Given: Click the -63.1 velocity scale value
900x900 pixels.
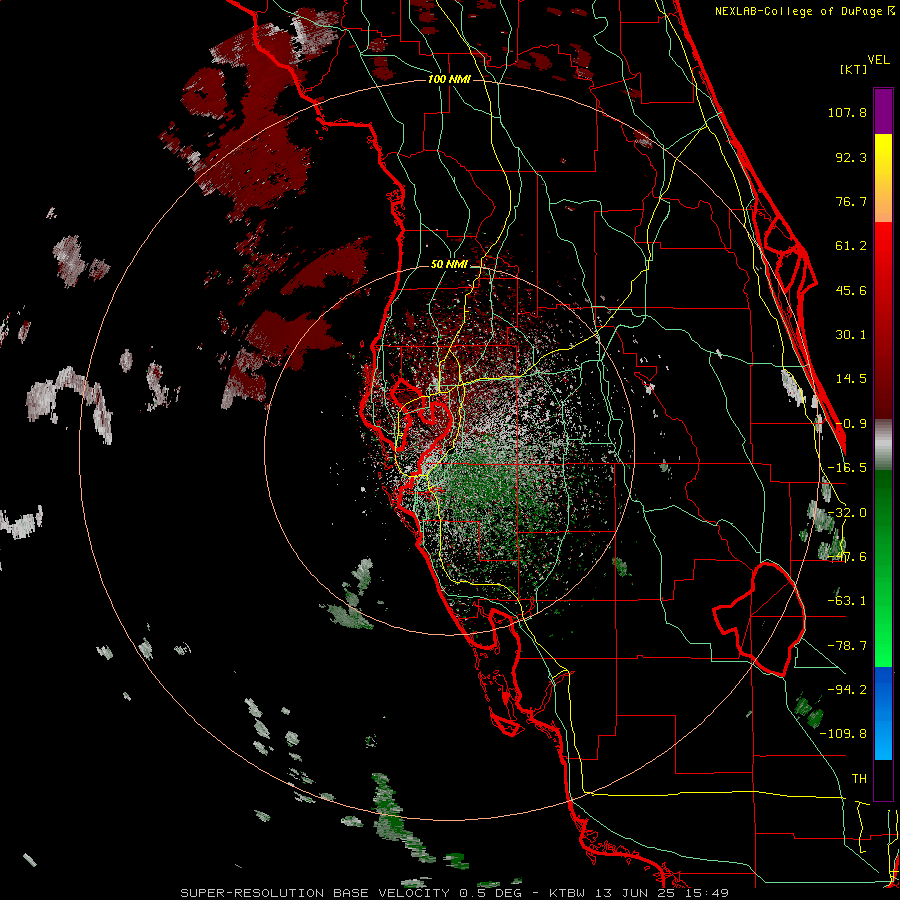Looking at the screenshot, I should (x=847, y=601).
